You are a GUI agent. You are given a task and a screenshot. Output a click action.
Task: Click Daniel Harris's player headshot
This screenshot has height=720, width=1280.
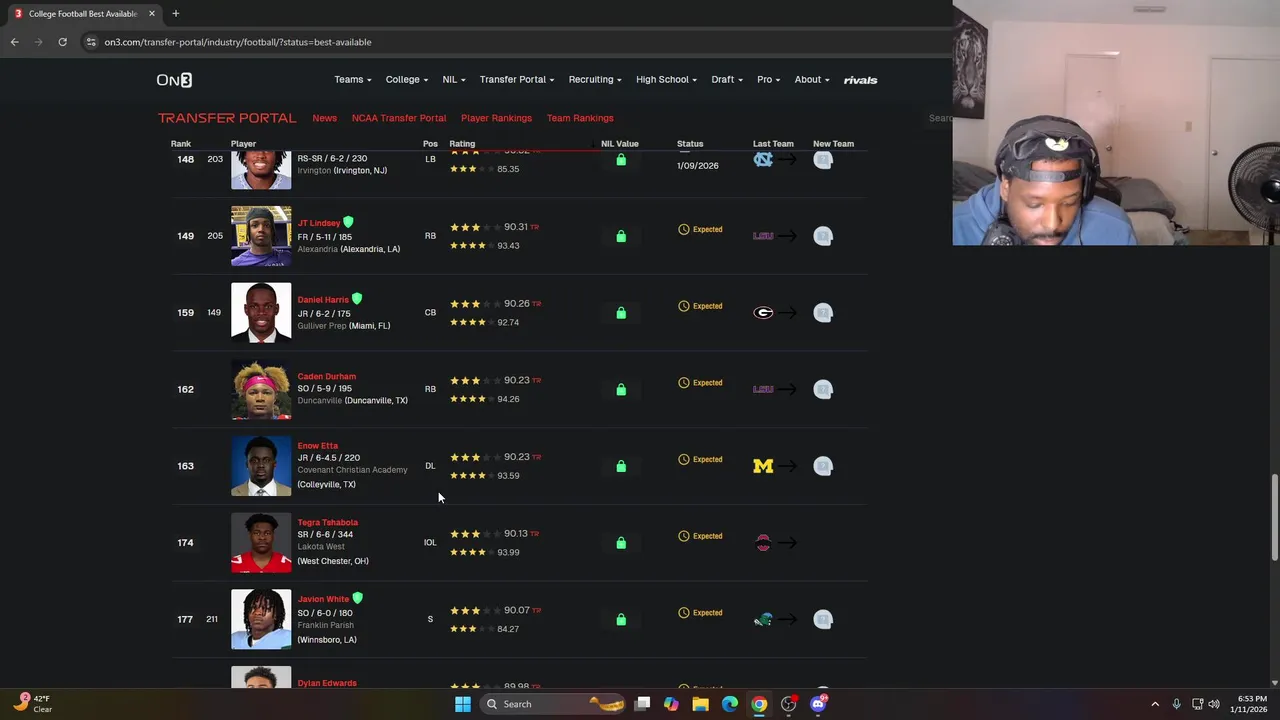(261, 313)
